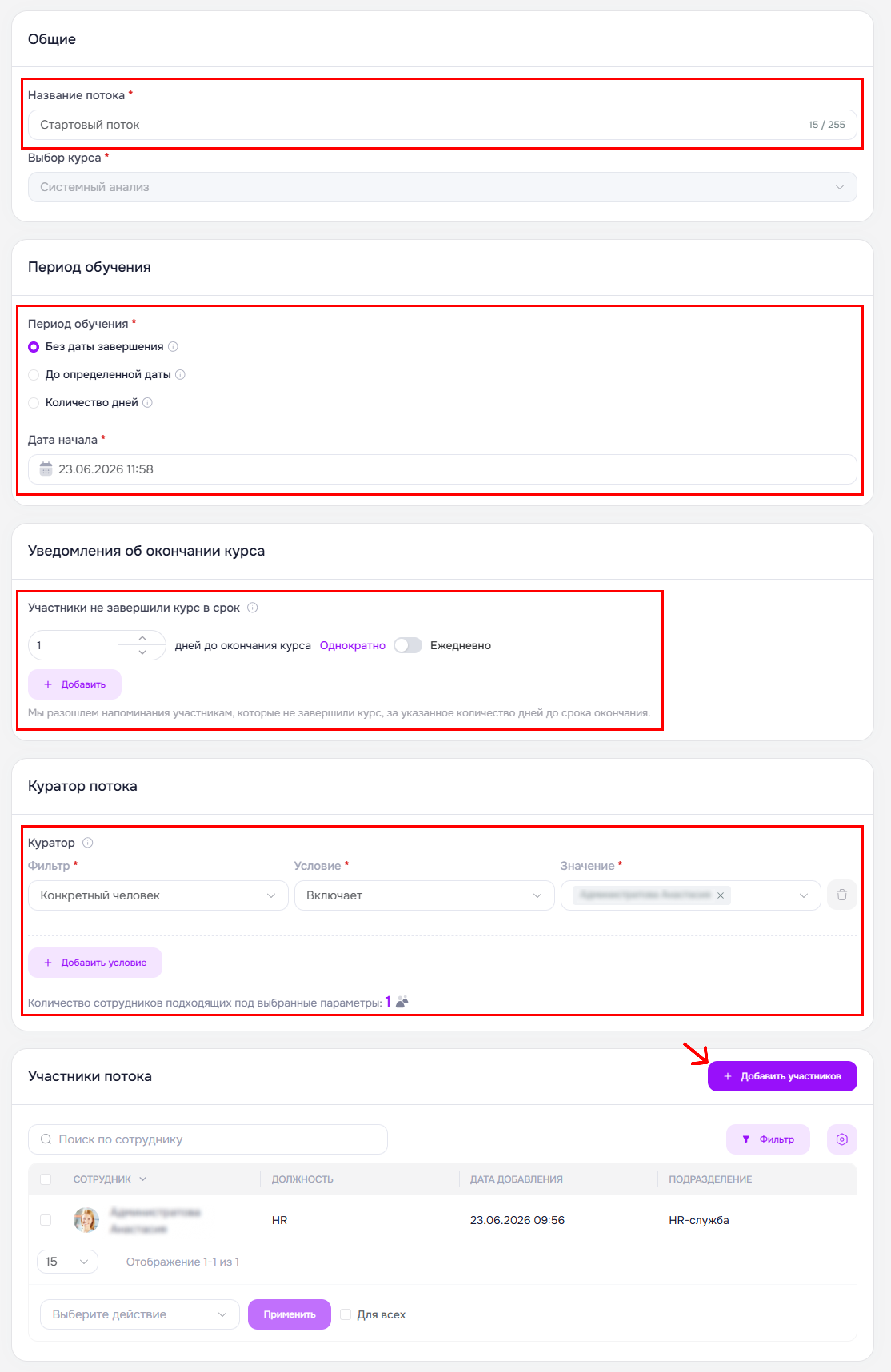Click calendar icon in Дата начала field
Image resolution: width=891 pixels, height=1372 pixels.
[46, 469]
